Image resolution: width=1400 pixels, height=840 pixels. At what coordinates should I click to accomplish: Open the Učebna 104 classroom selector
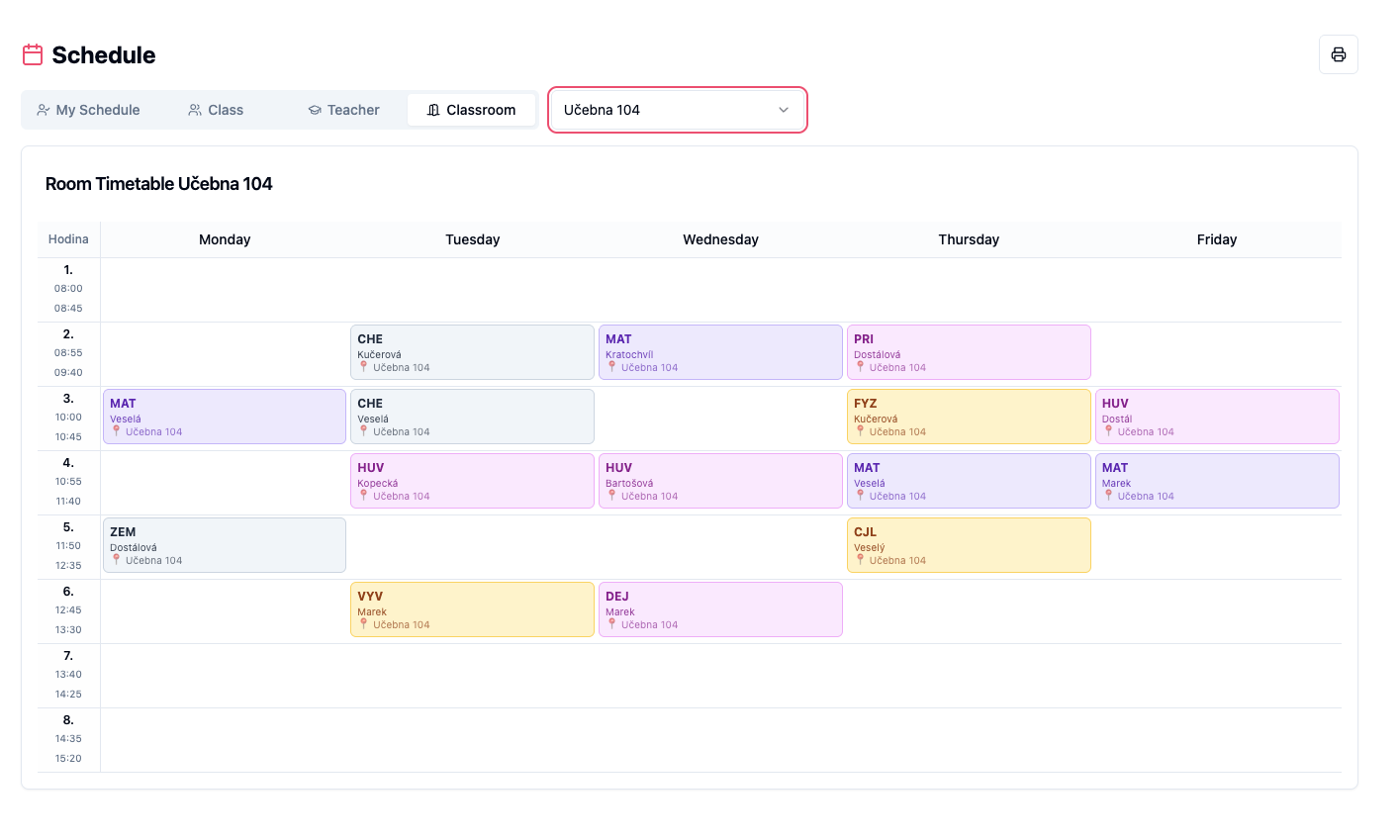678,110
